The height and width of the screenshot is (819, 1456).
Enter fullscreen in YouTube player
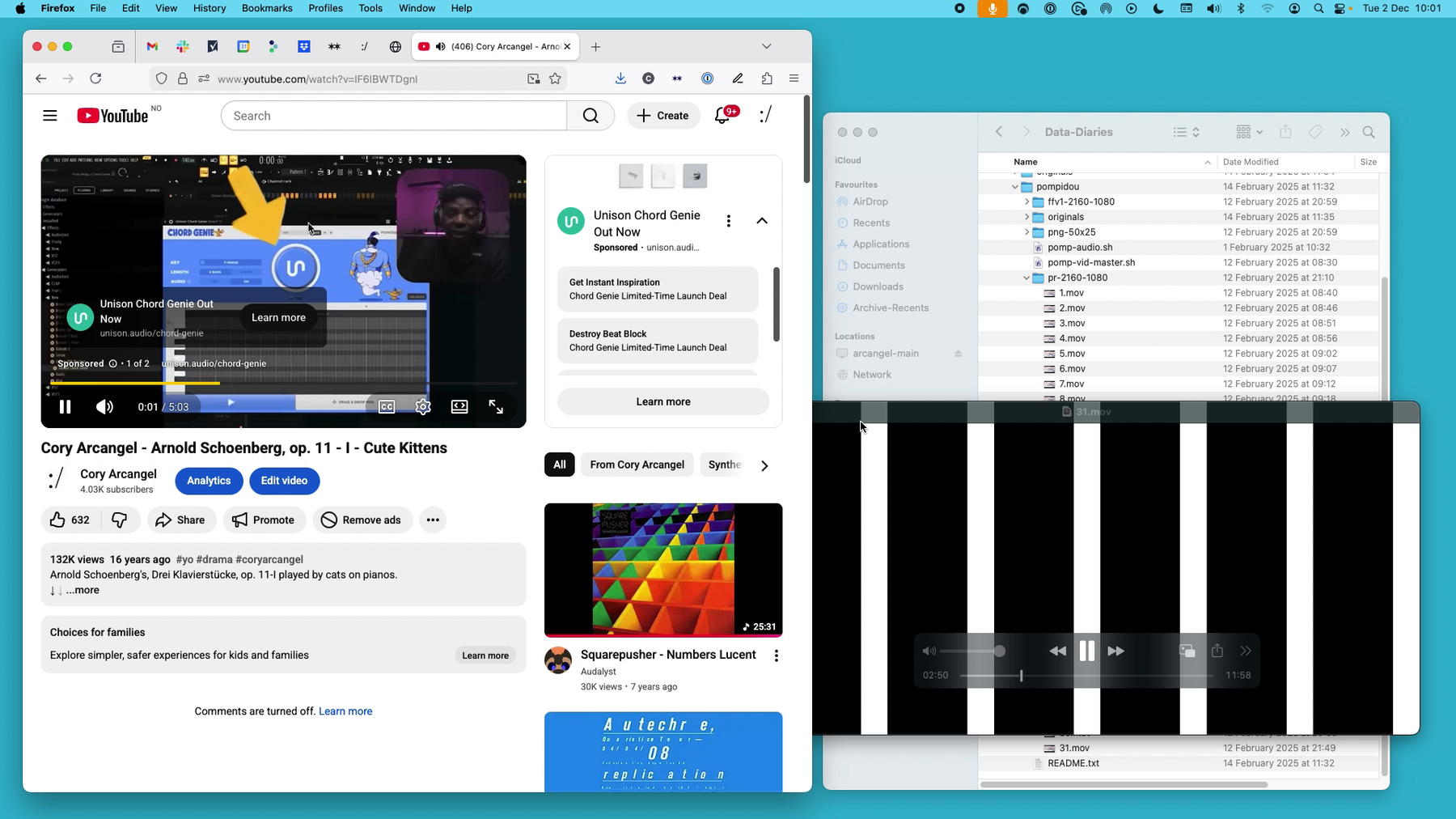(x=496, y=407)
